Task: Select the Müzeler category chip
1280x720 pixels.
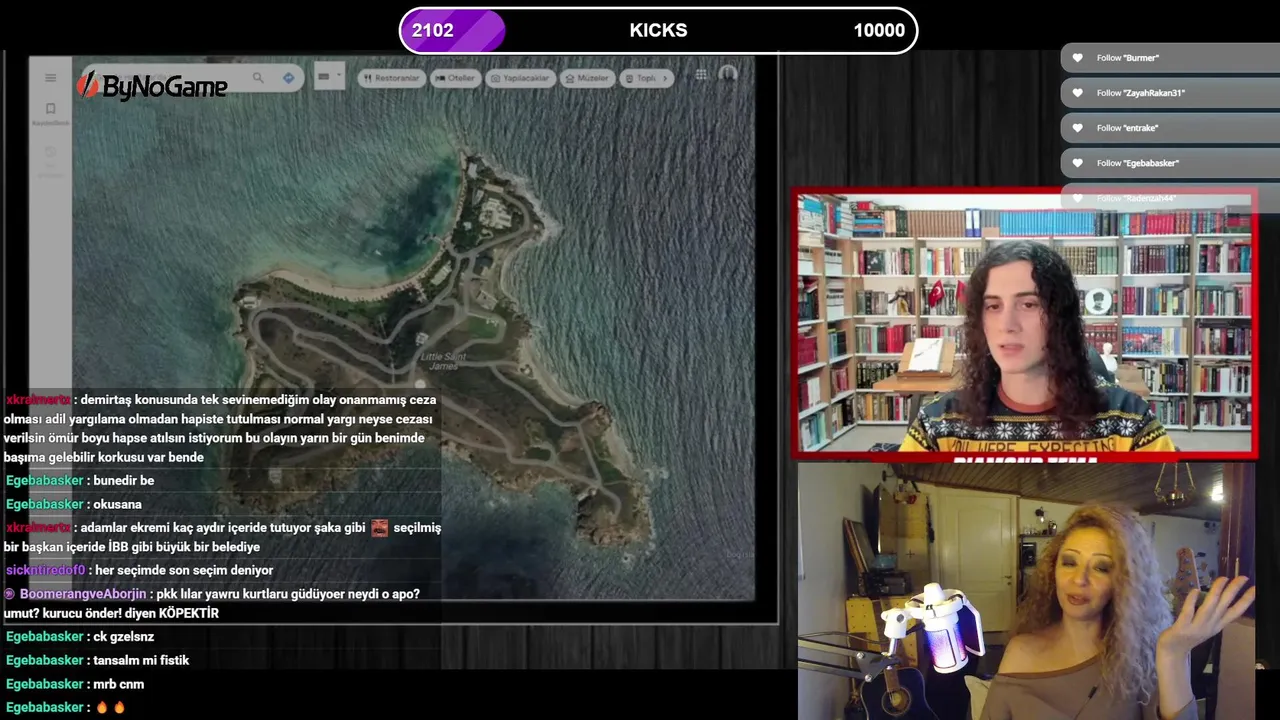Action: point(587,78)
